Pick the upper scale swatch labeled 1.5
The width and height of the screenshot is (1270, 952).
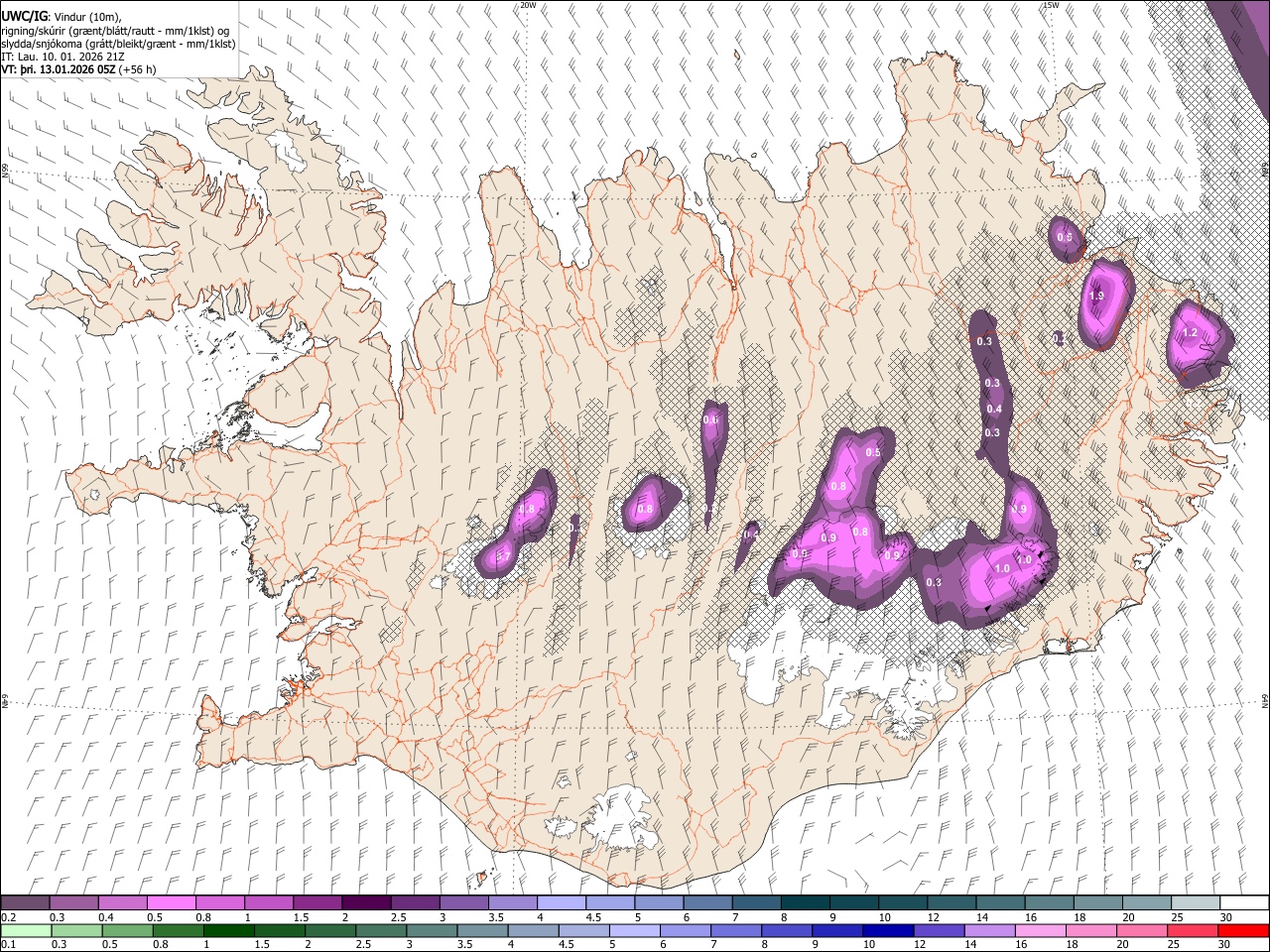[317, 903]
